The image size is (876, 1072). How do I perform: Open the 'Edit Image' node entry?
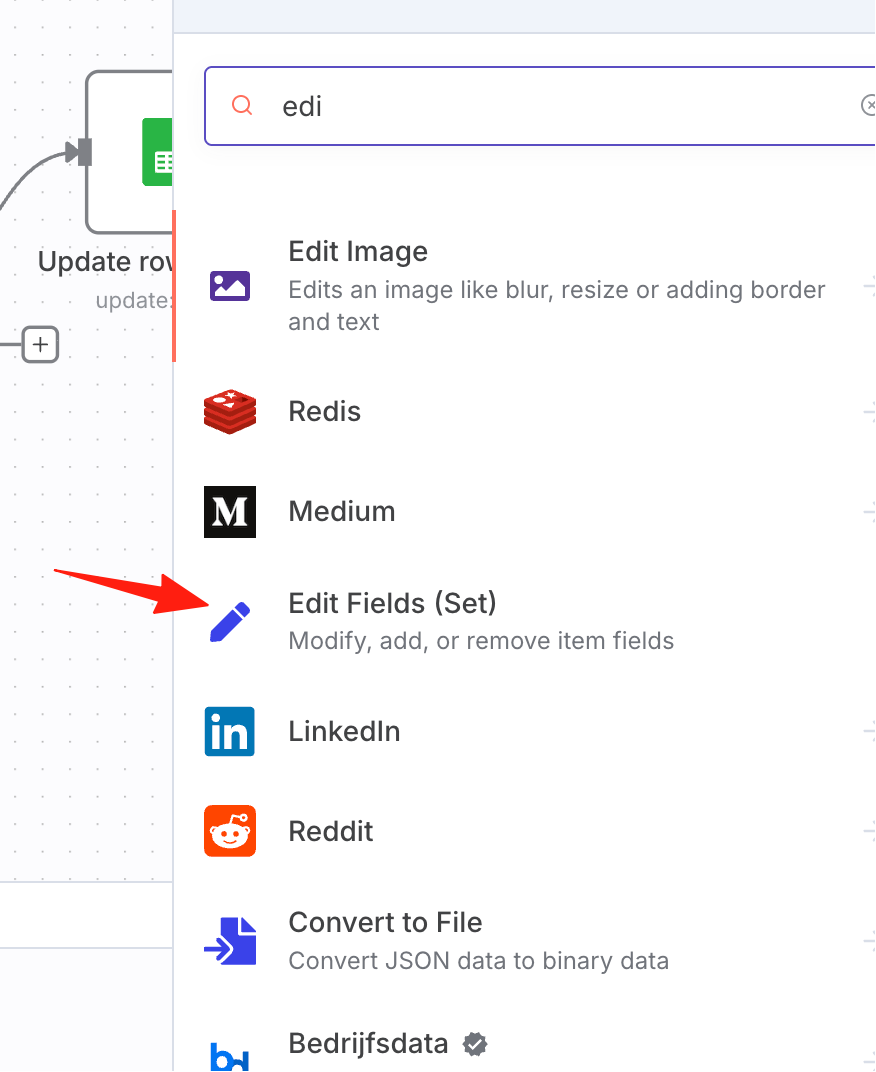tap(525, 286)
